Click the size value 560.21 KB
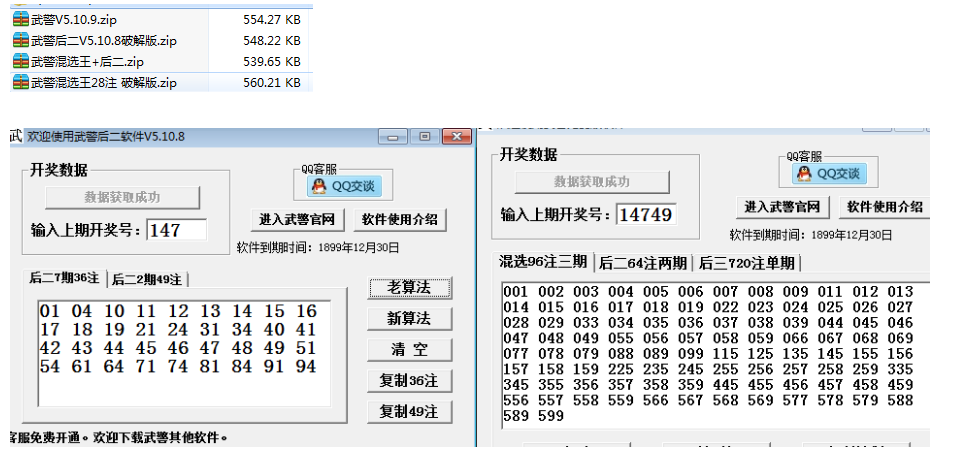This screenshot has height=469, width=970. coord(272,82)
